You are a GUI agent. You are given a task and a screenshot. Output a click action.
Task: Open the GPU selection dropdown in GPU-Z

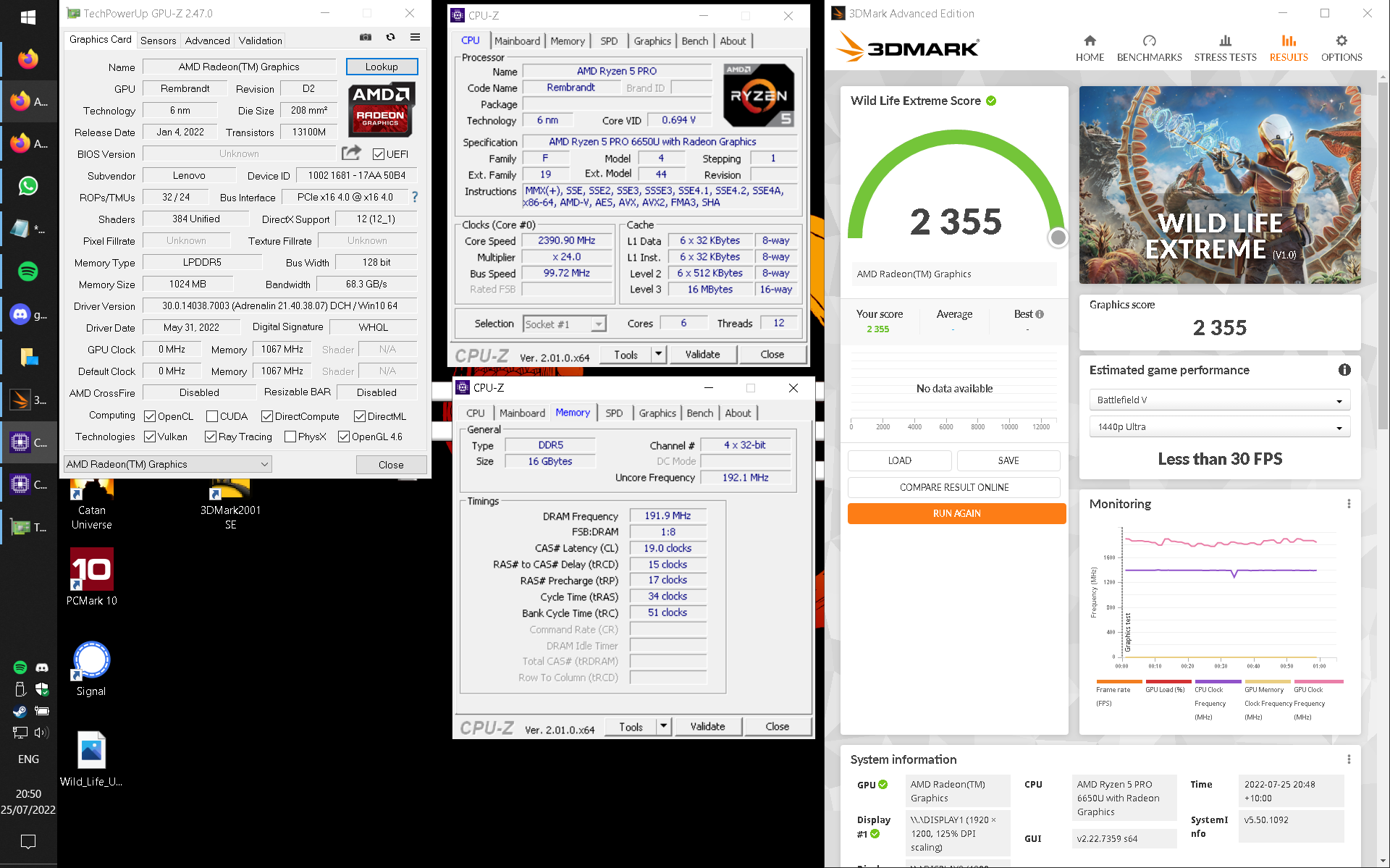click(168, 464)
